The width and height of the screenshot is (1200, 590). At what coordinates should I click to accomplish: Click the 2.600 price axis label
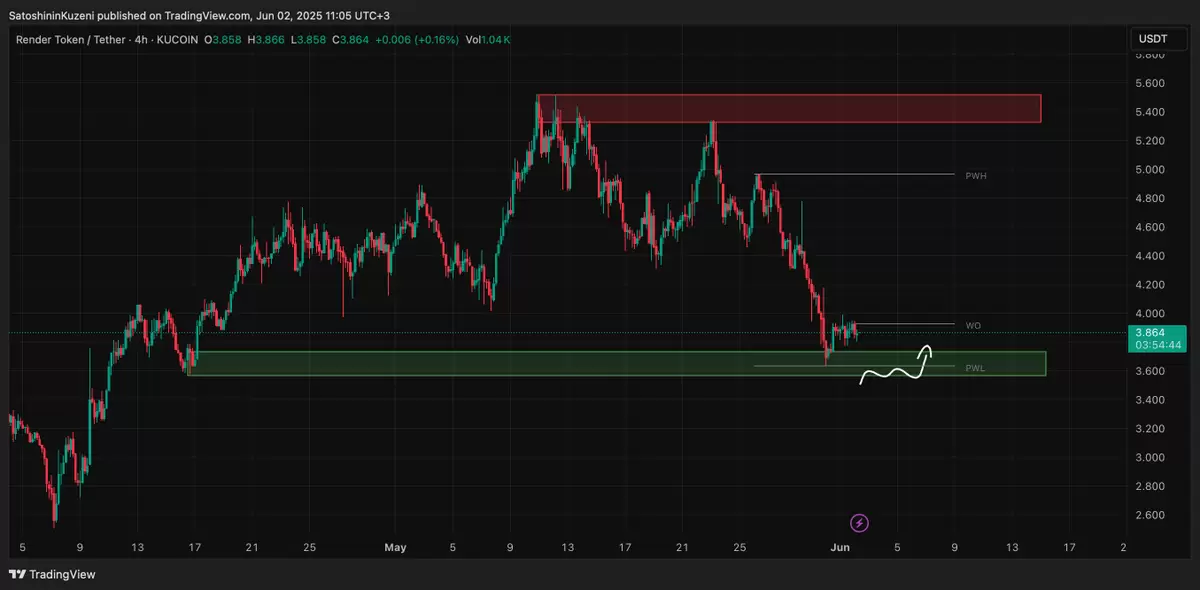pyautogui.click(x=1150, y=515)
